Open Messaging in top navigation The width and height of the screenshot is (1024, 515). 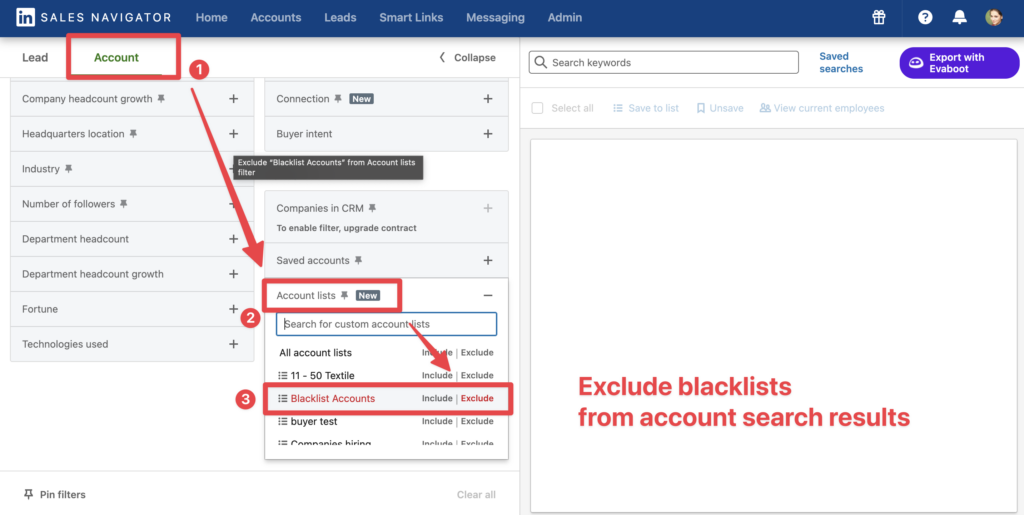tap(495, 18)
